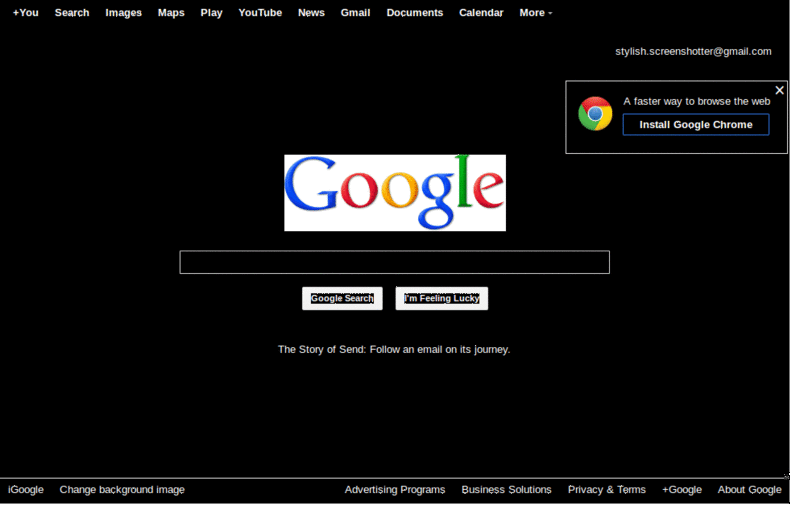Open the Advertising Programs footer link
Image resolution: width=800 pixels, height=514 pixels.
(395, 490)
